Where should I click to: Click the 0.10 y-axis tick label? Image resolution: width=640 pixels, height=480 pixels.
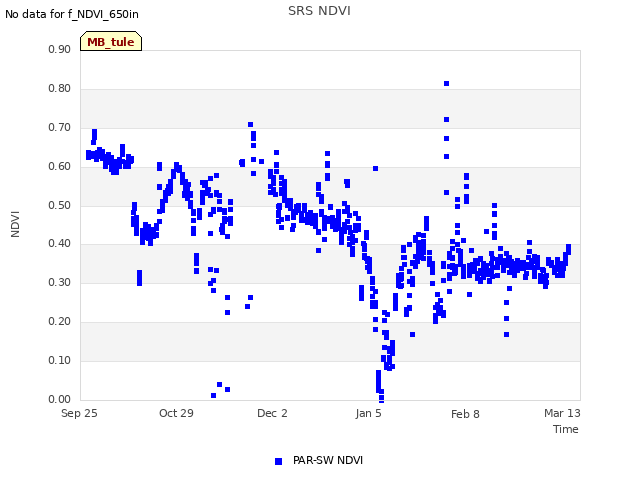(x=60, y=360)
